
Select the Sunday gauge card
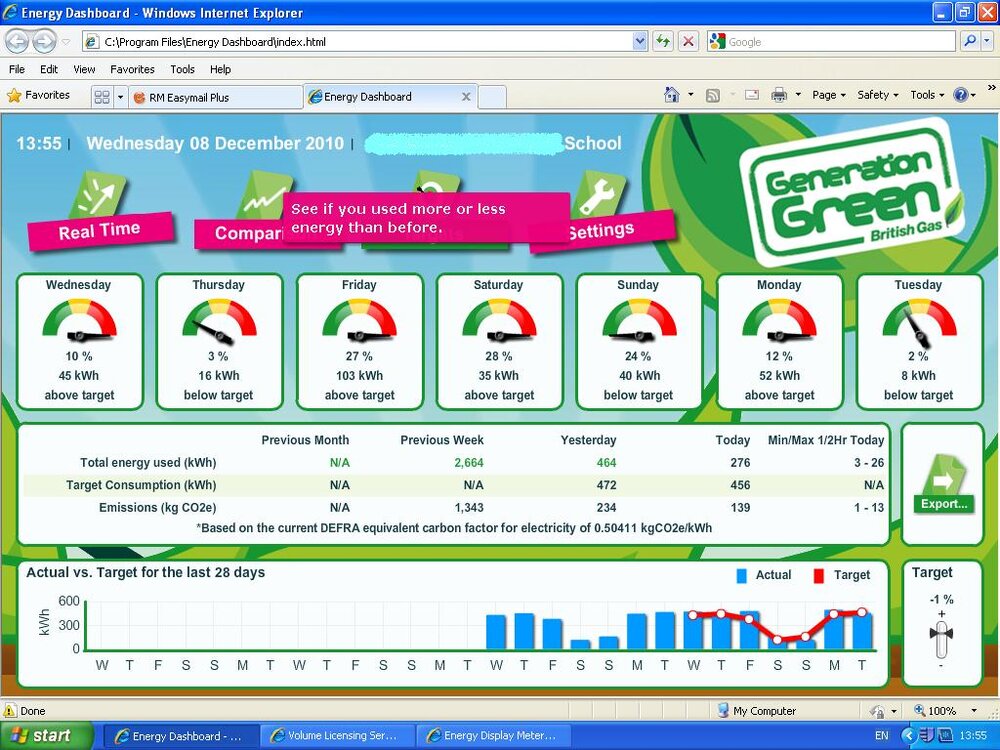click(639, 341)
